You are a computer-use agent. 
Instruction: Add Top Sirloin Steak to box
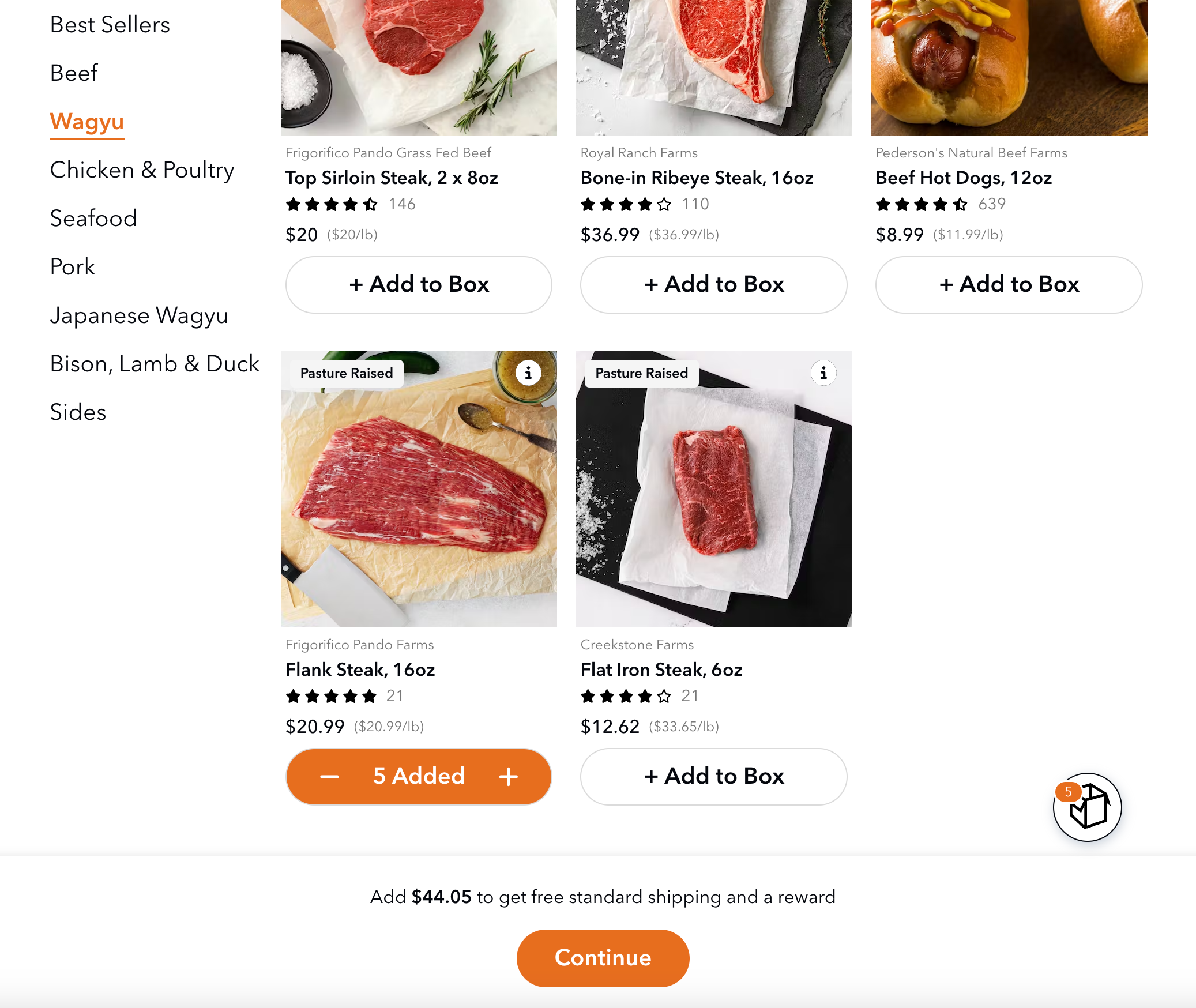click(x=419, y=284)
